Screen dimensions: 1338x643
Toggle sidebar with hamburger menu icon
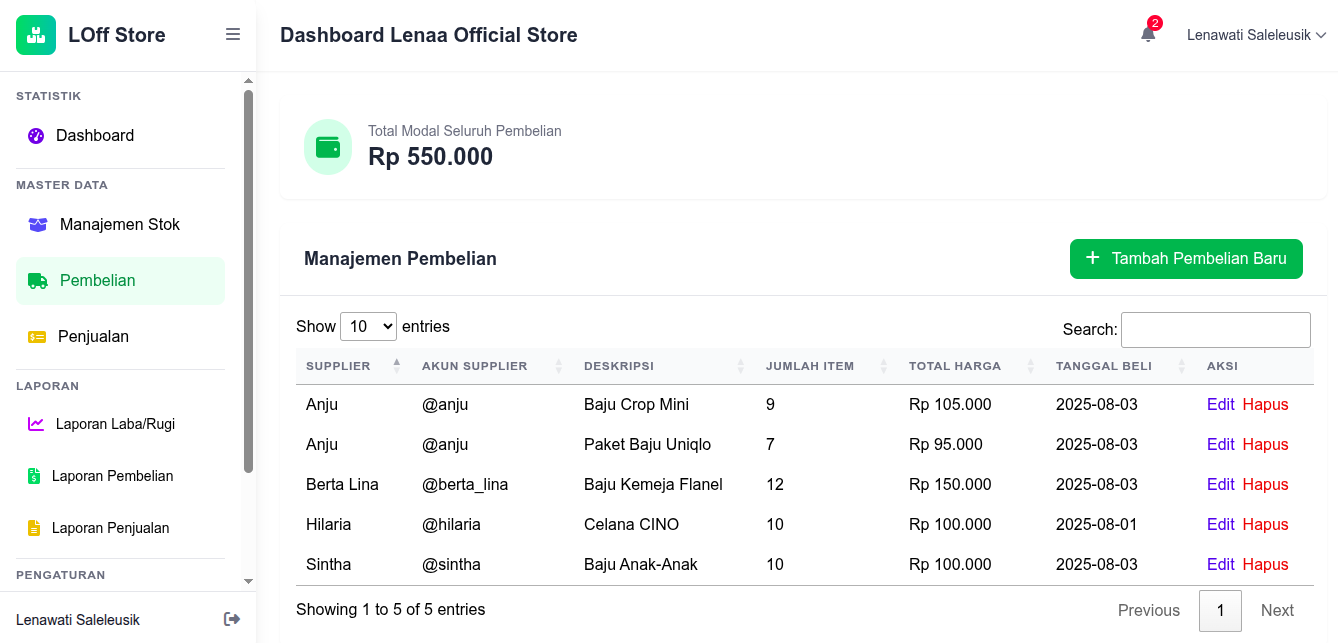tap(233, 35)
